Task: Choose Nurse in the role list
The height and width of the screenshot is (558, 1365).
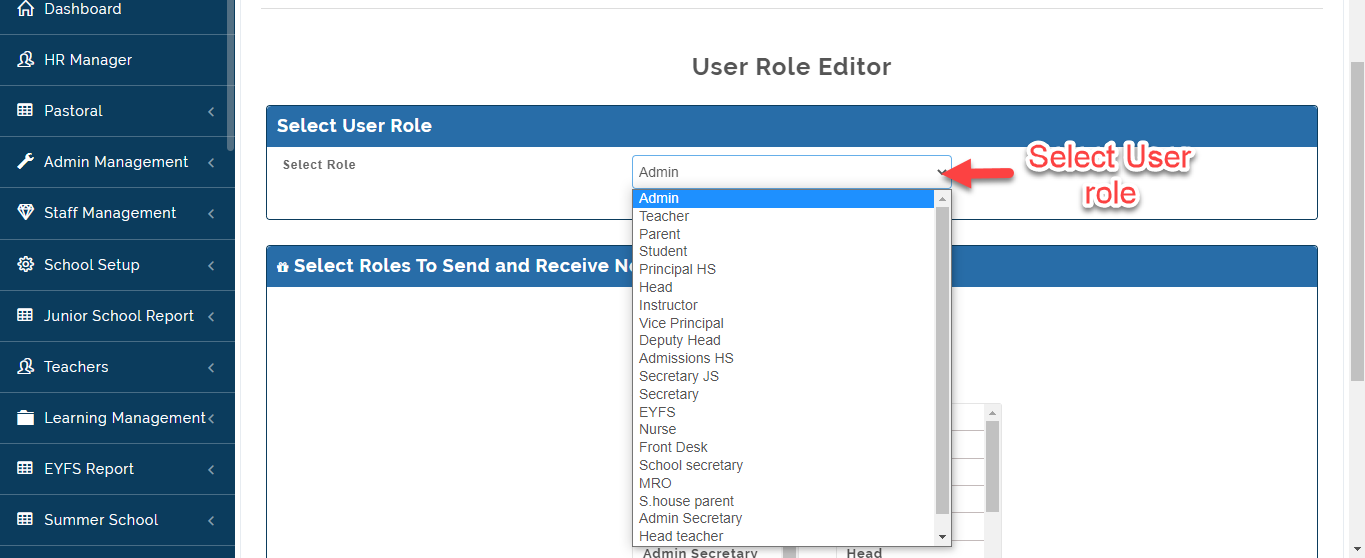Action: (784, 429)
